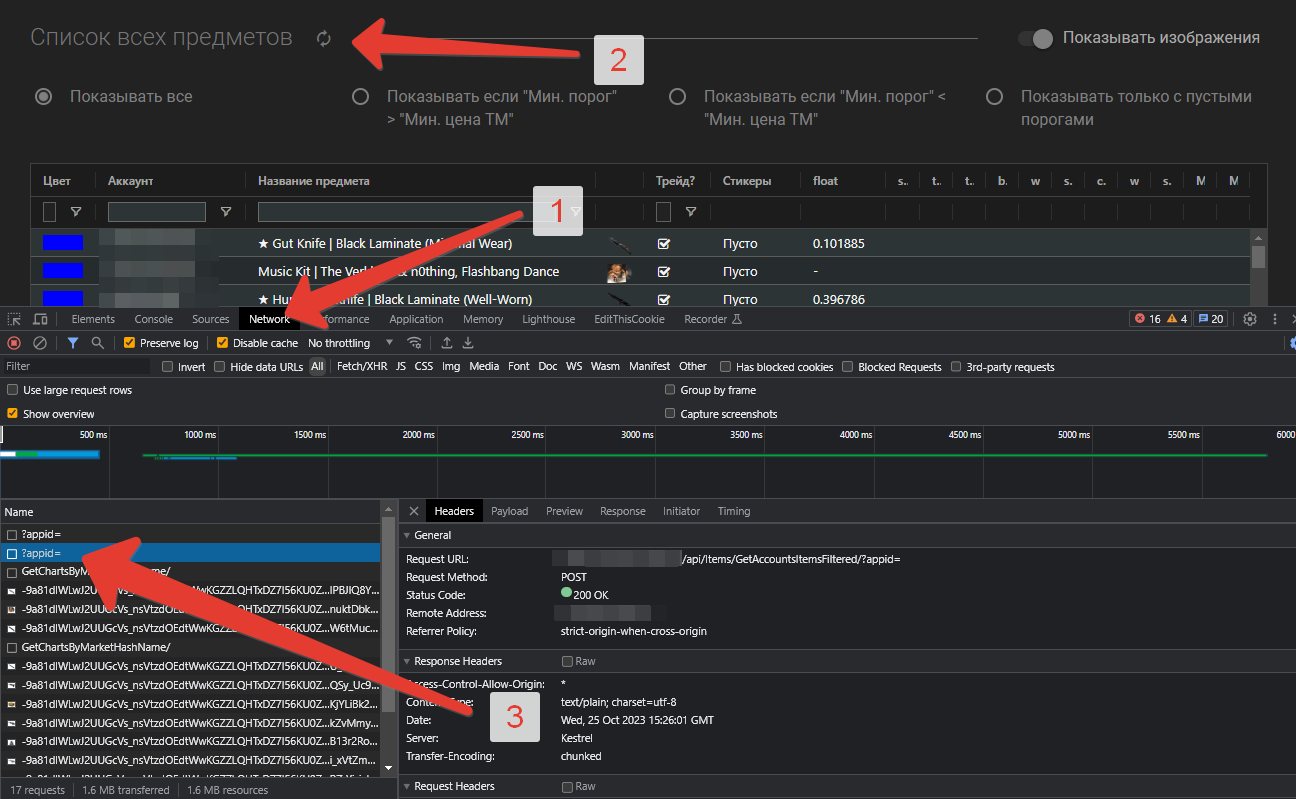Toggle the Показывать изображения switch
The height and width of the screenshot is (799, 1296).
click(1036, 38)
